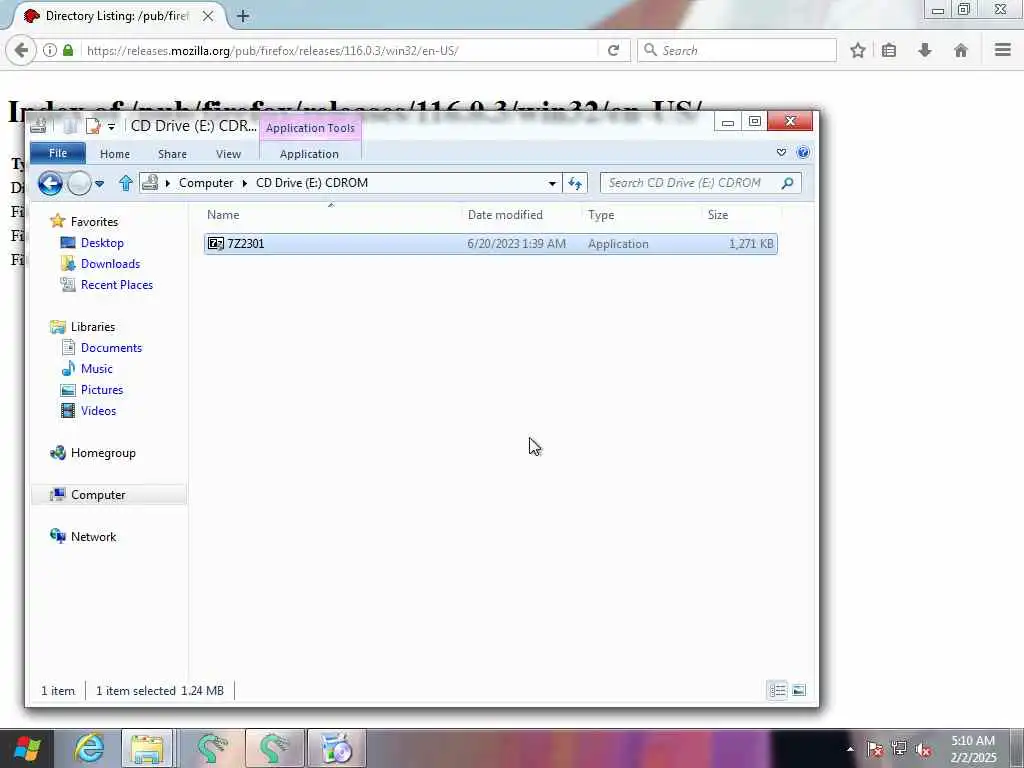Open Windows Start button

pos(27,748)
